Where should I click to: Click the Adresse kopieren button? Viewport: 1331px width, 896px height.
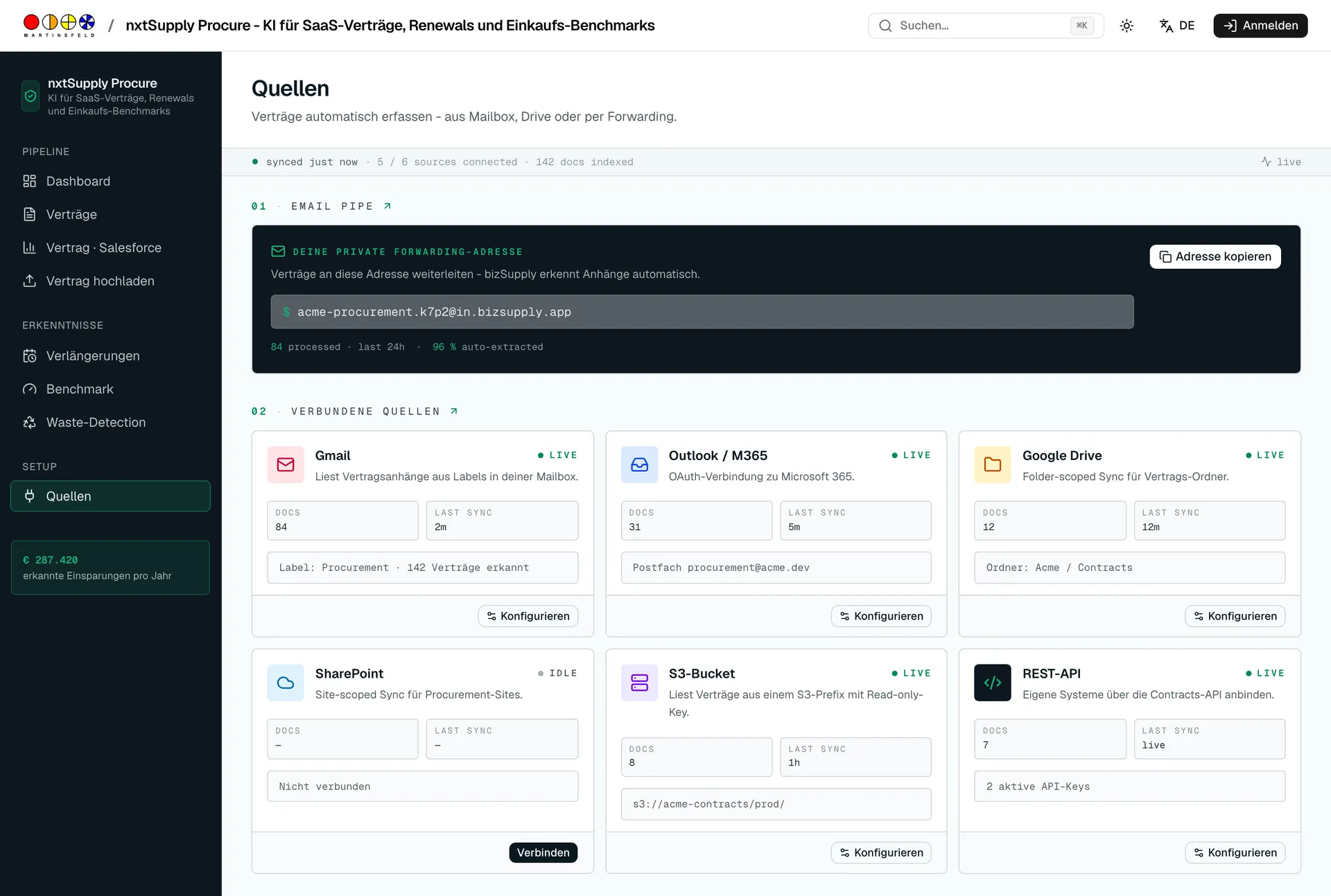[x=1215, y=256]
